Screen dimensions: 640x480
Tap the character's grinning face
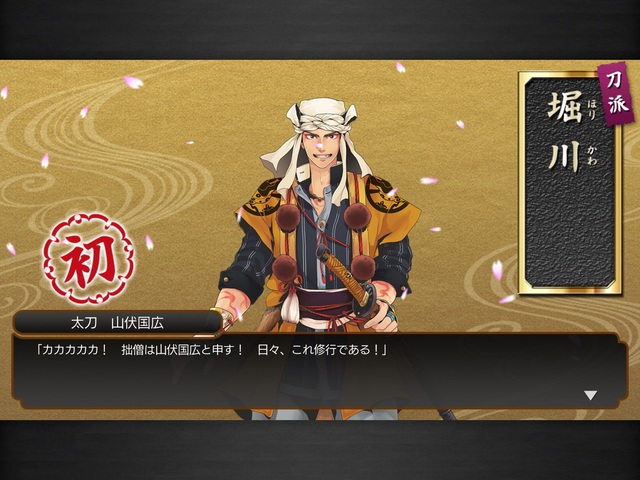point(320,148)
